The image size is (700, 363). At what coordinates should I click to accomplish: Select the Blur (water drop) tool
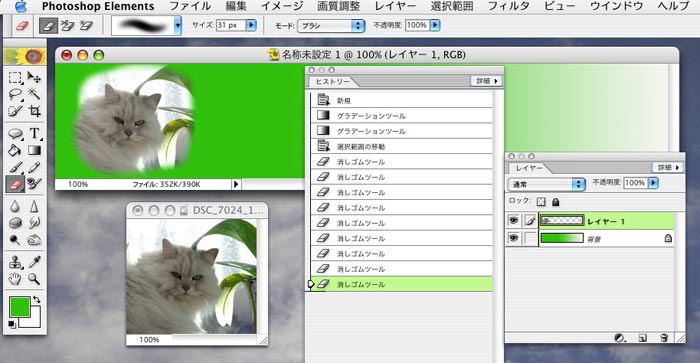tap(15, 206)
